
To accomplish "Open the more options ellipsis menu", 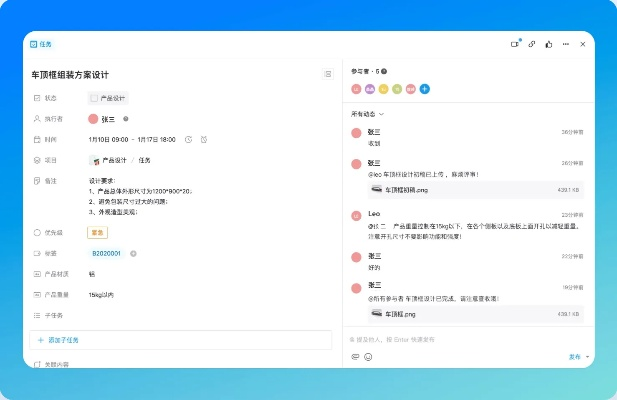I will click(x=566, y=44).
